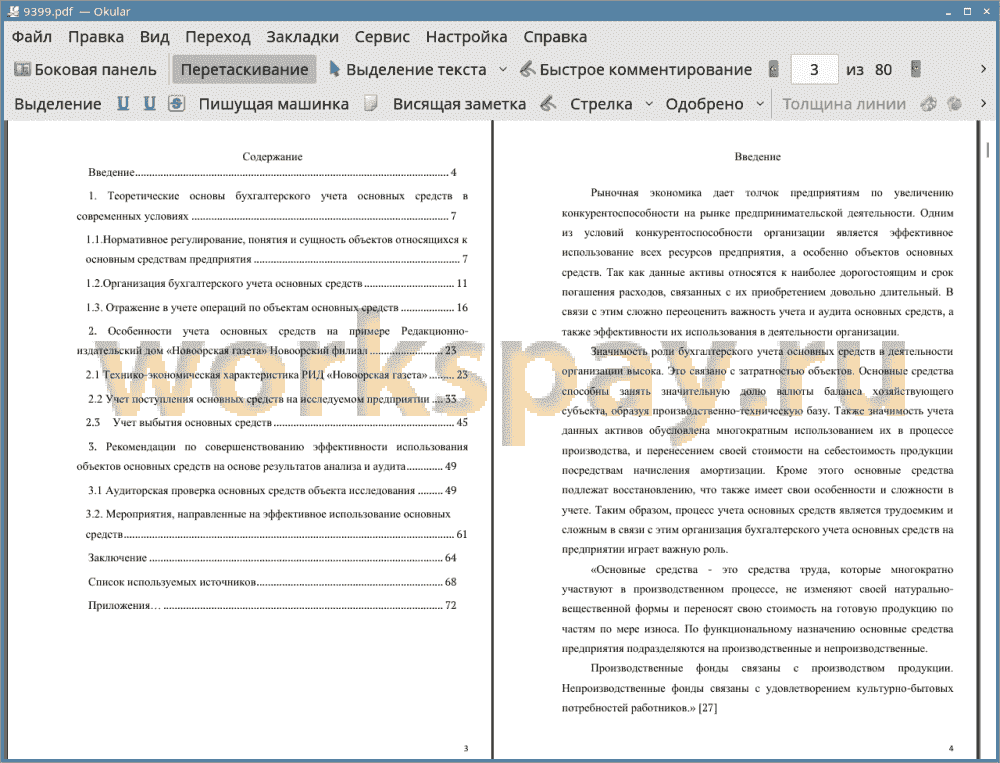Go to next page arrow icon

(916, 69)
